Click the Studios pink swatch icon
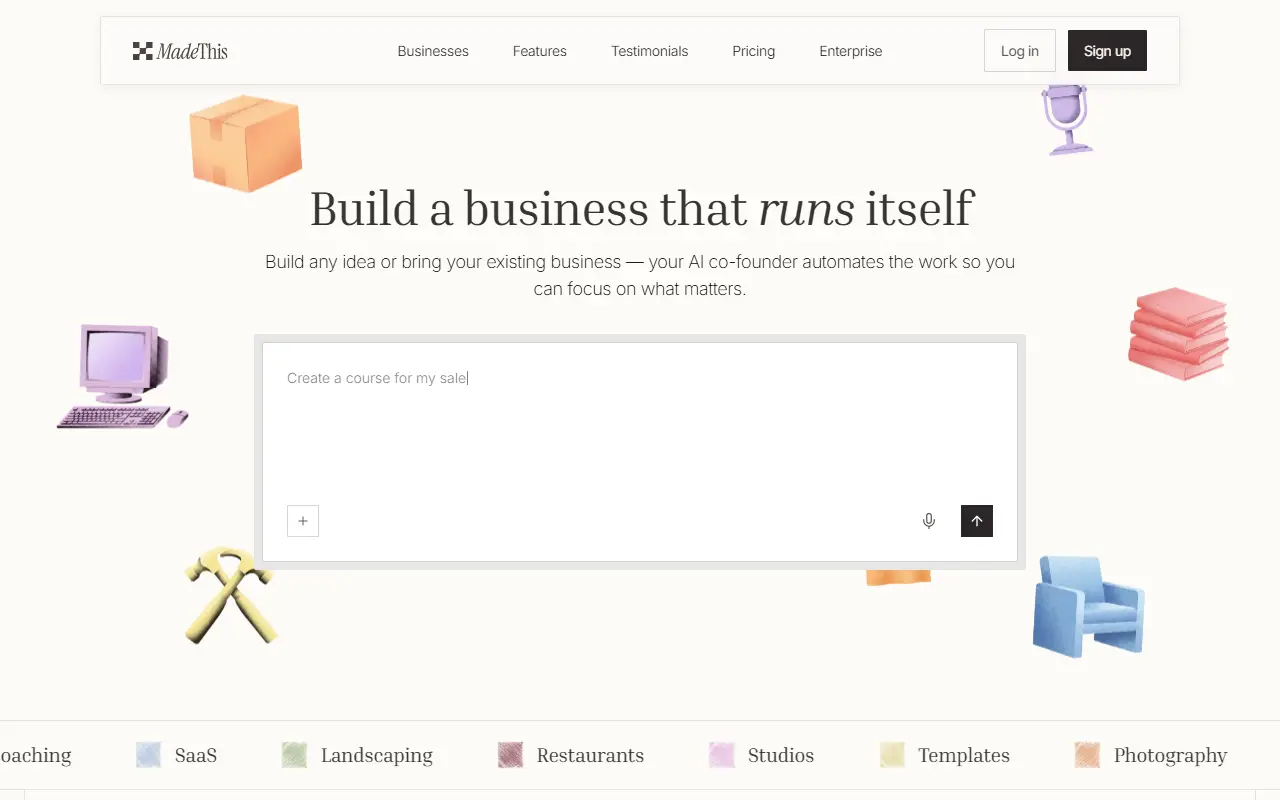Viewport: 1280px width, 800px height. click(722, 755)
